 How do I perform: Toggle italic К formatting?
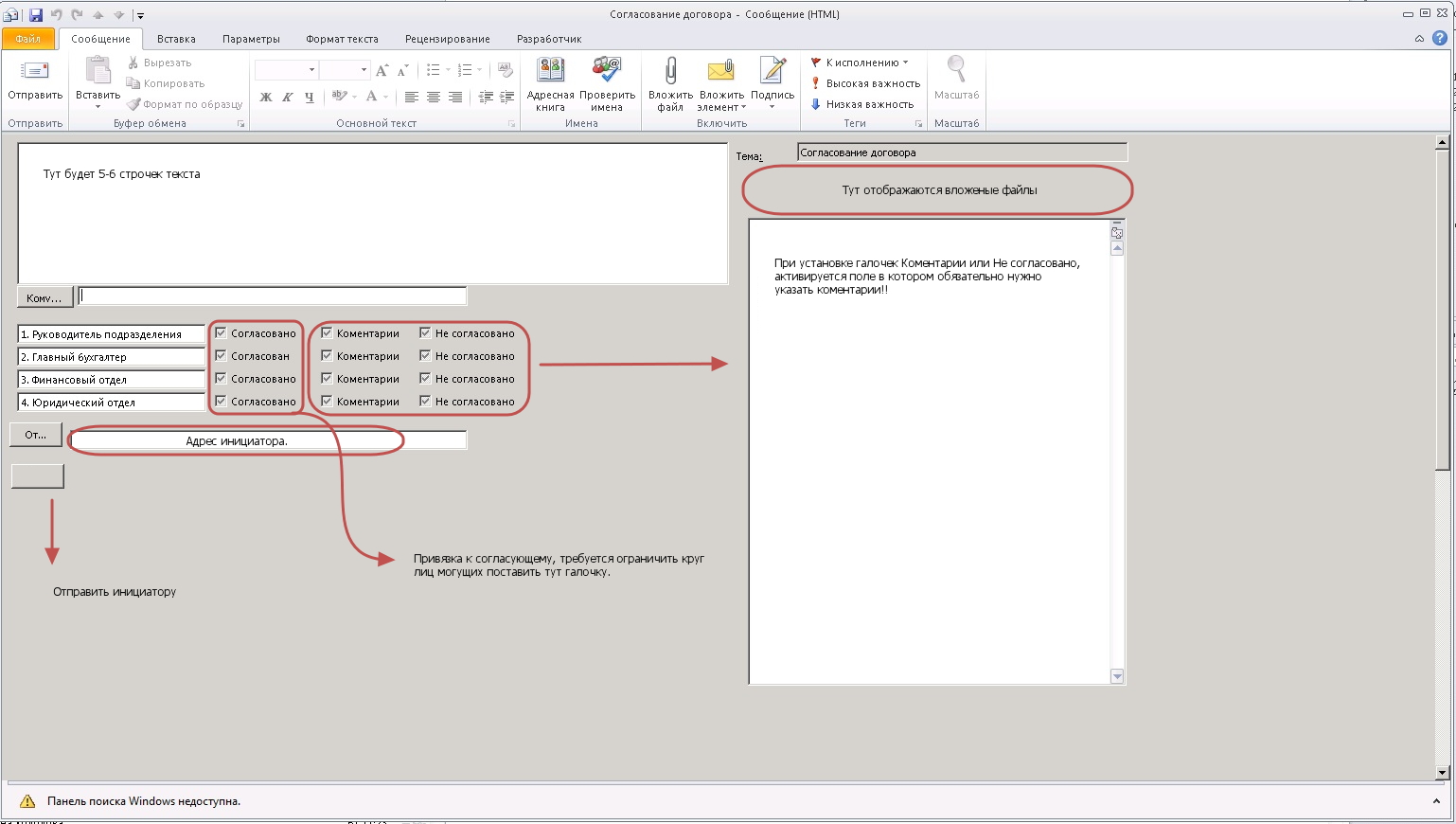point(287,97)
